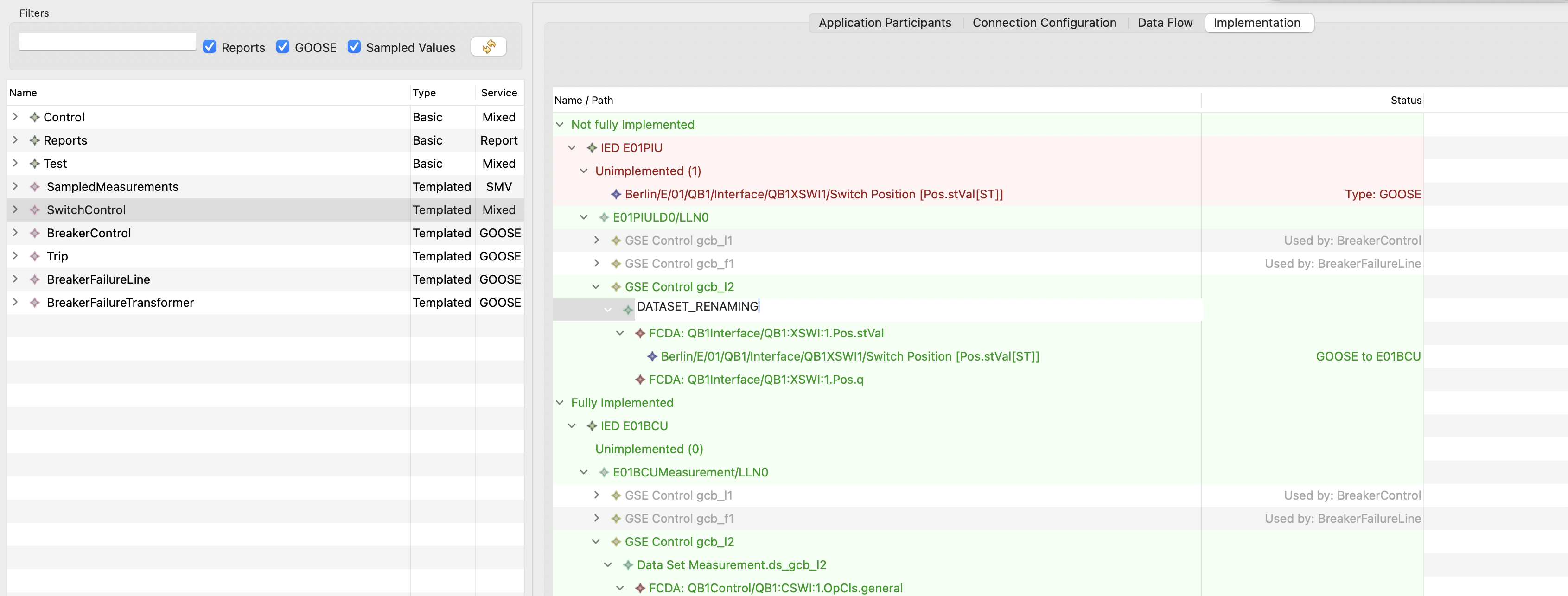1568x596 pixels.
Task: Expand the Trip application row
Action: tap(16, 255)
